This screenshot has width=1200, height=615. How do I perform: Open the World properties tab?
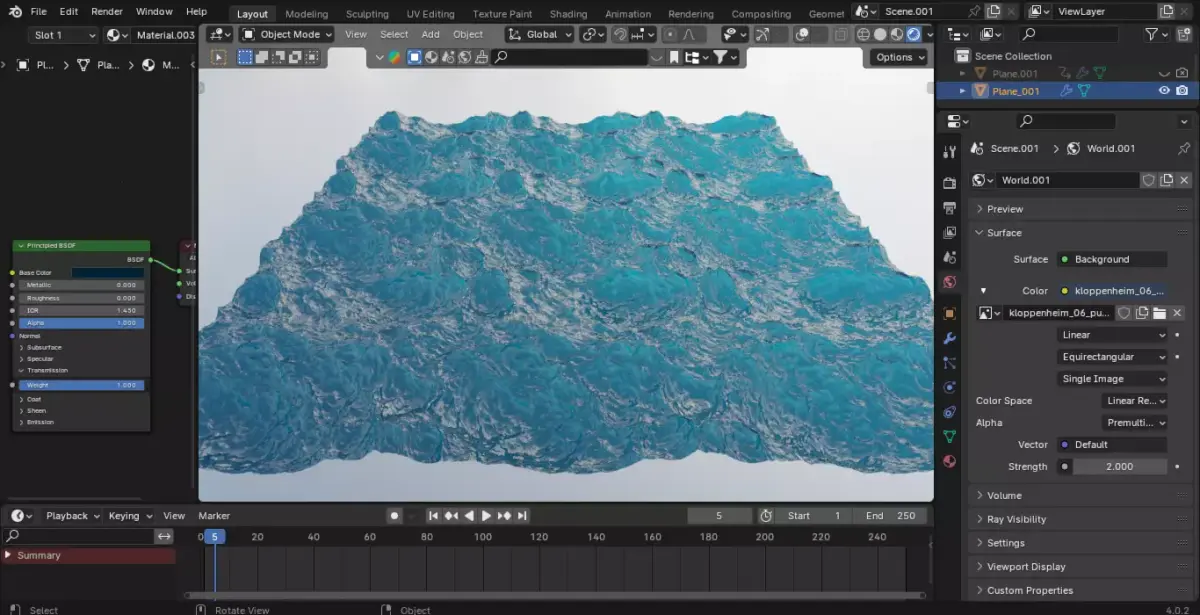tap(949, 283)
